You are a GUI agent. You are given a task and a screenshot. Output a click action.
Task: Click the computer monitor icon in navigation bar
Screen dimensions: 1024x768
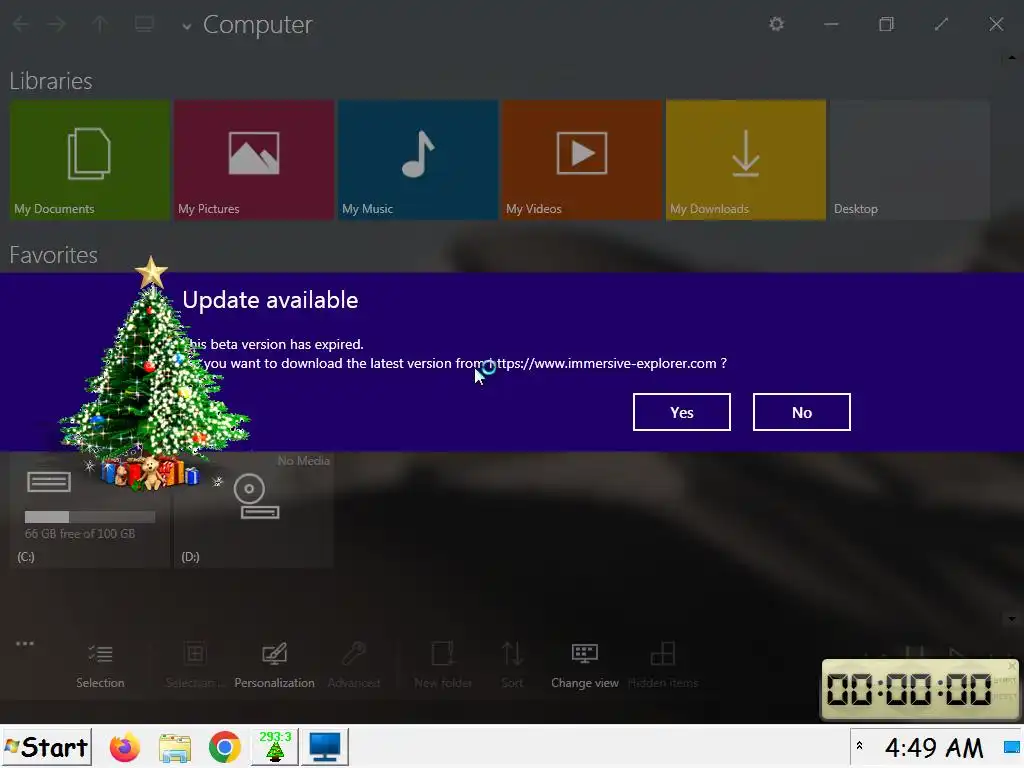pos(144,25)
